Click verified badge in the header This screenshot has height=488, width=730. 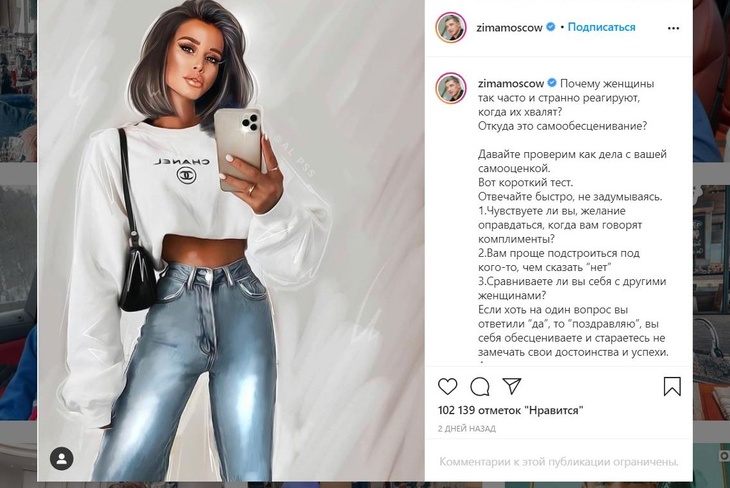point(550,27)
